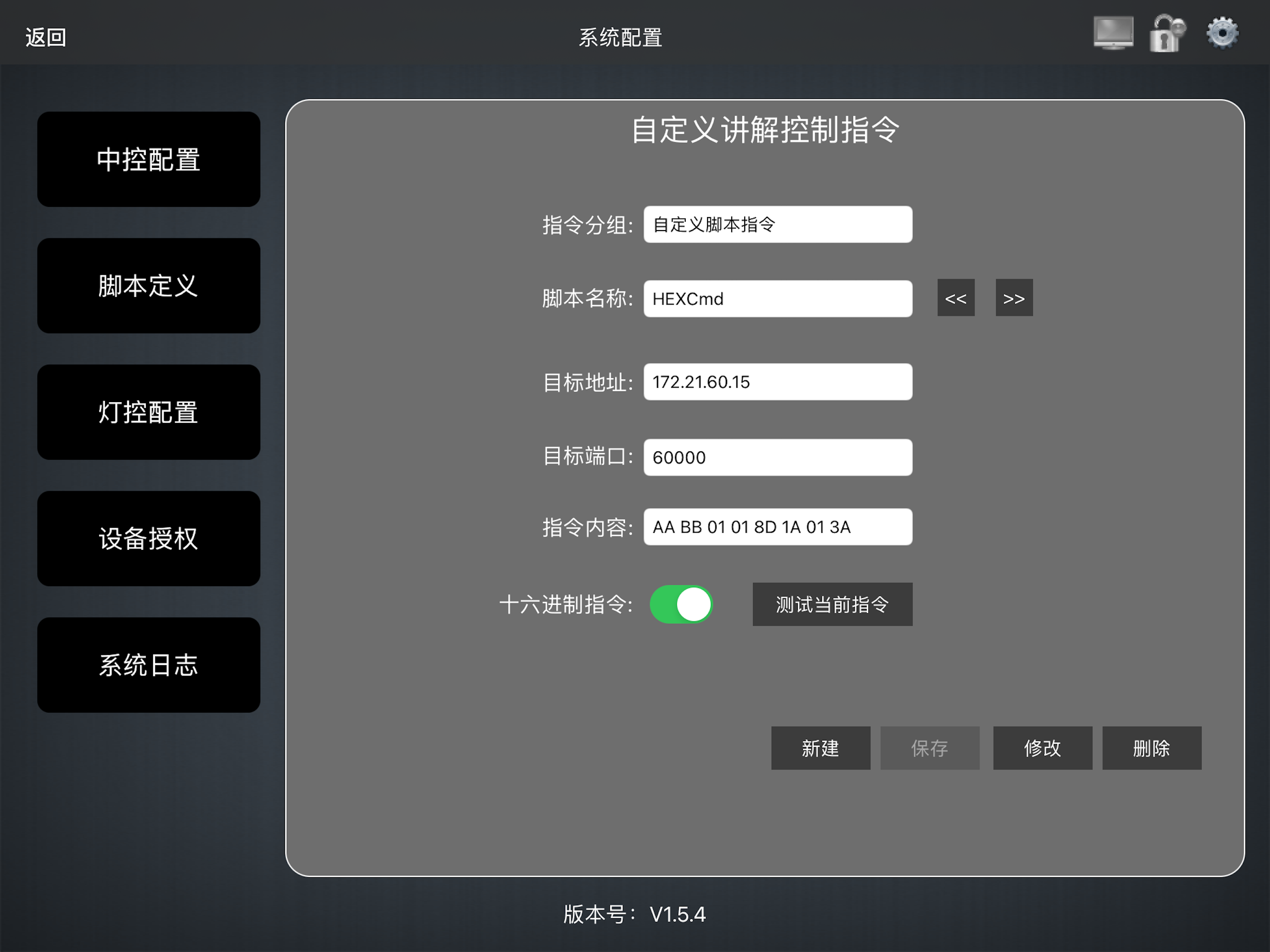Viewport: 1270px width, 952px height.
Task: Open the settings gear icon
Action: (x=1222, y=33)
